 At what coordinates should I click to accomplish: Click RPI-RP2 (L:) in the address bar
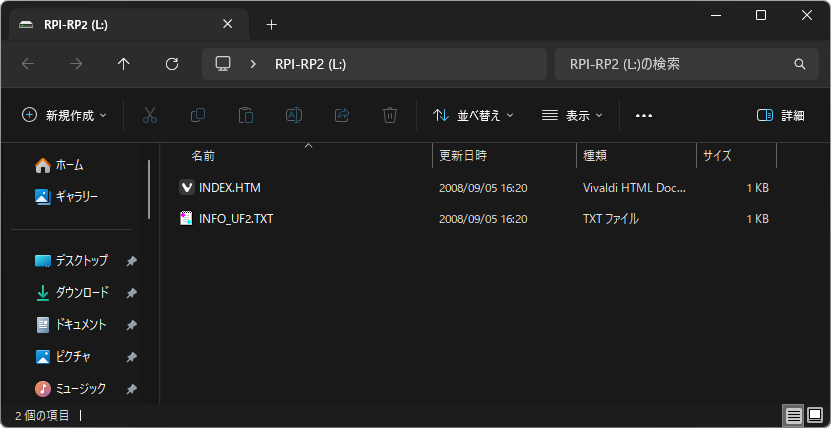310,64
